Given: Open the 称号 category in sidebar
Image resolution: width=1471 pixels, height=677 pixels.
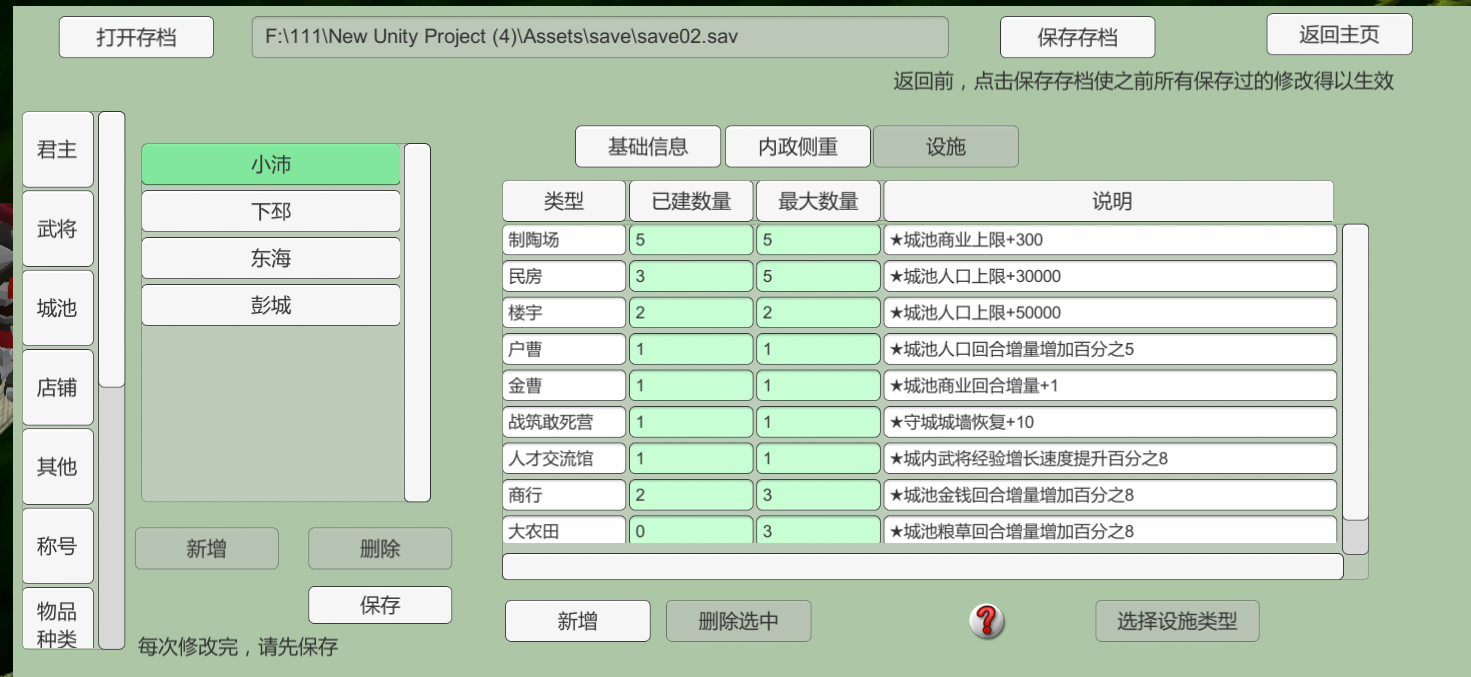Looking at the screenshot, I should (57, 547).
